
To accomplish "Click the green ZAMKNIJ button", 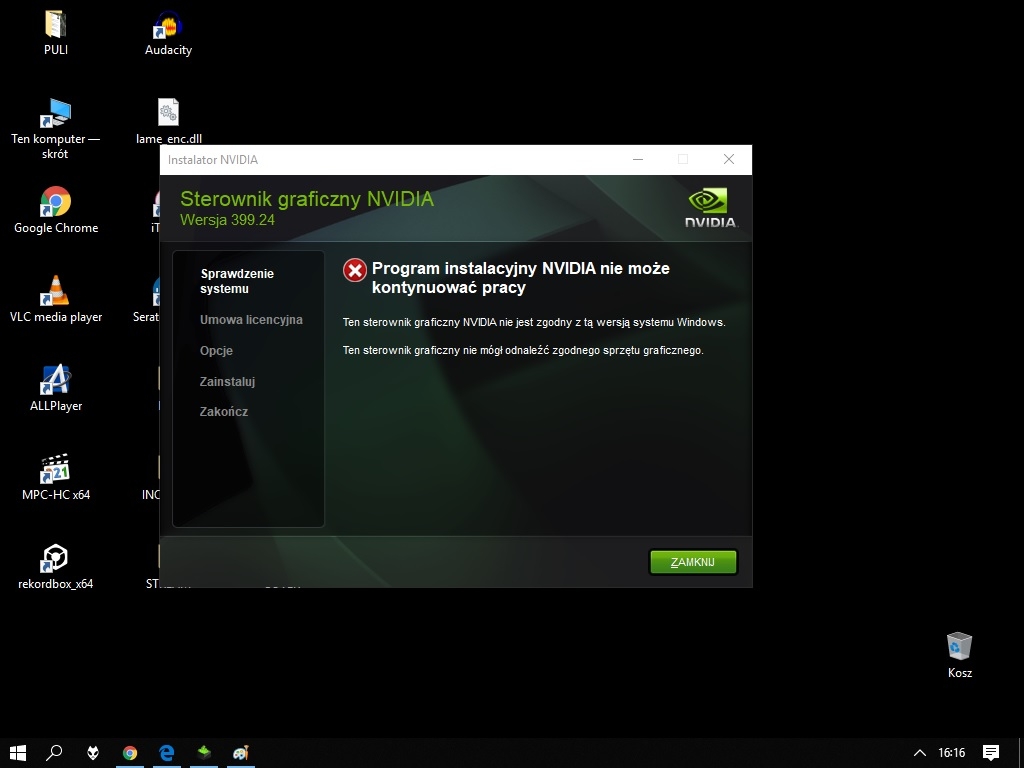I will point(693,562).
